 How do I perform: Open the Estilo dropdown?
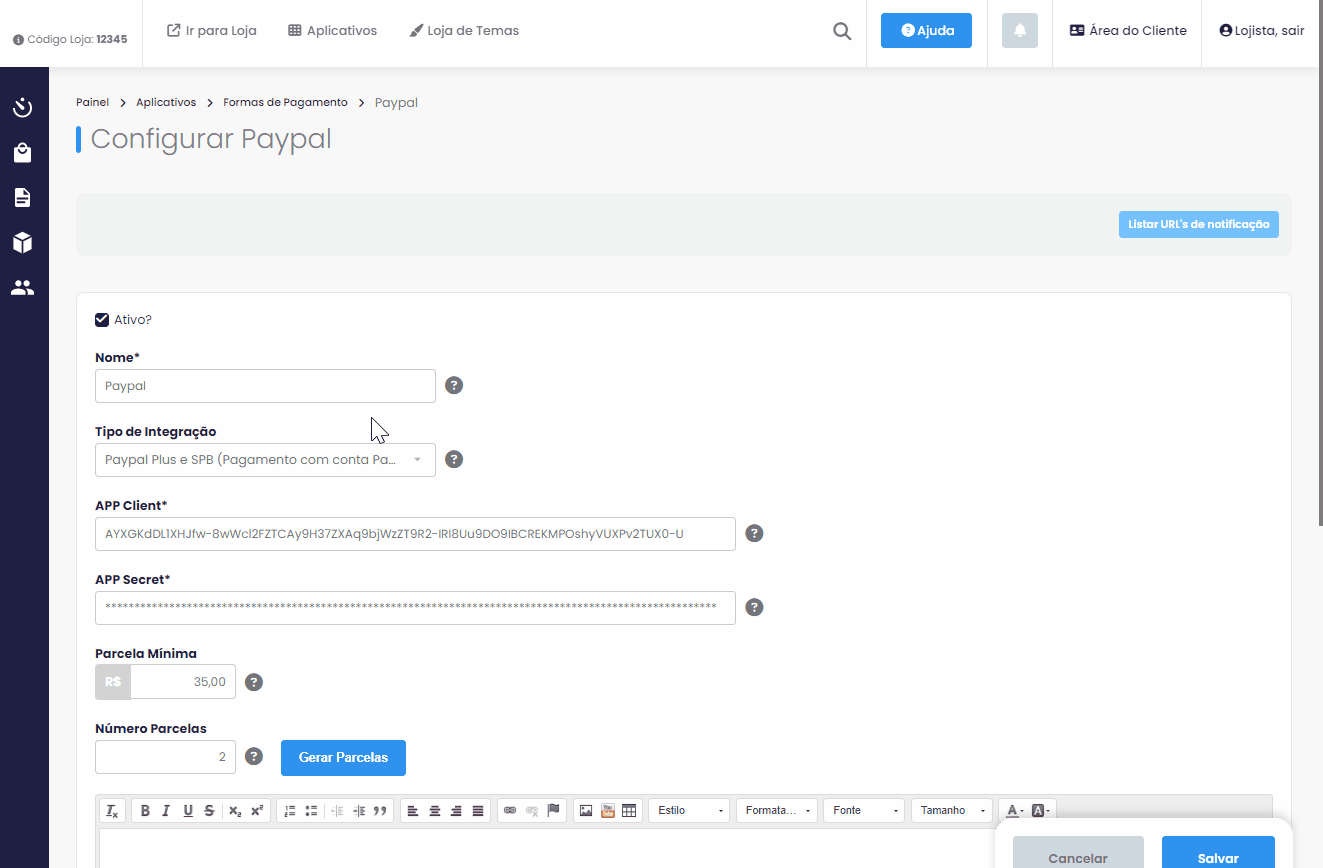pos(690,810)
